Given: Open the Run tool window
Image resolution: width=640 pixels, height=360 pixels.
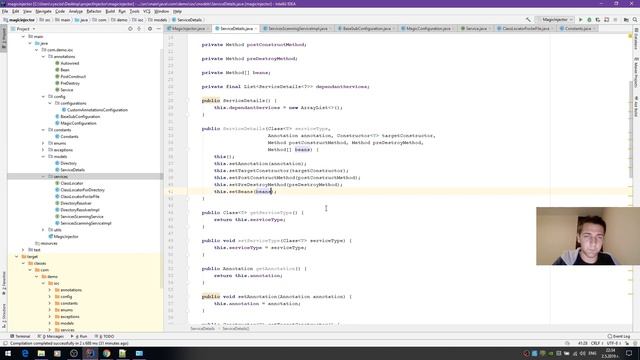Looking at the screenshot, I should coord(79,336).
